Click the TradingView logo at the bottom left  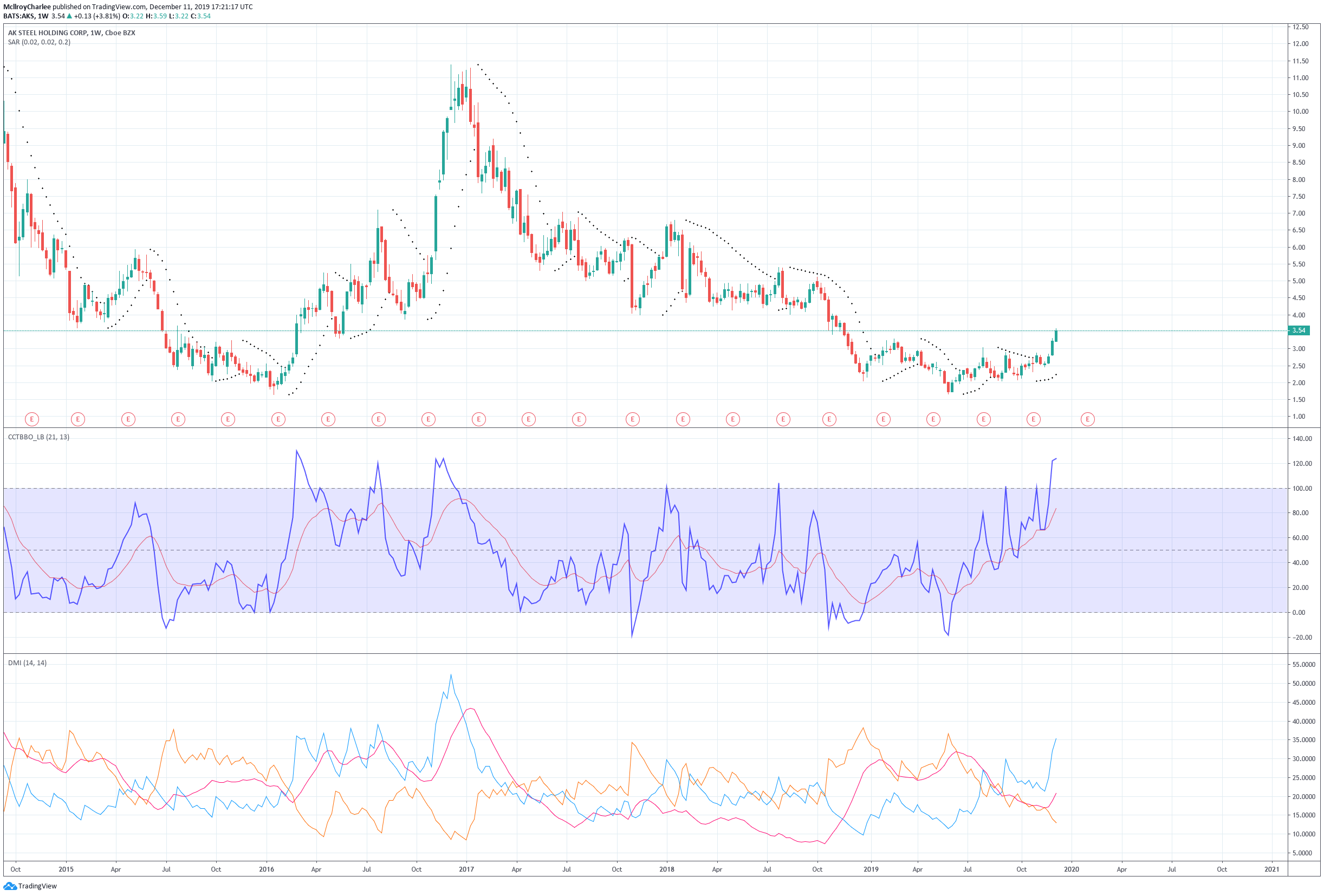coord(30,886)
